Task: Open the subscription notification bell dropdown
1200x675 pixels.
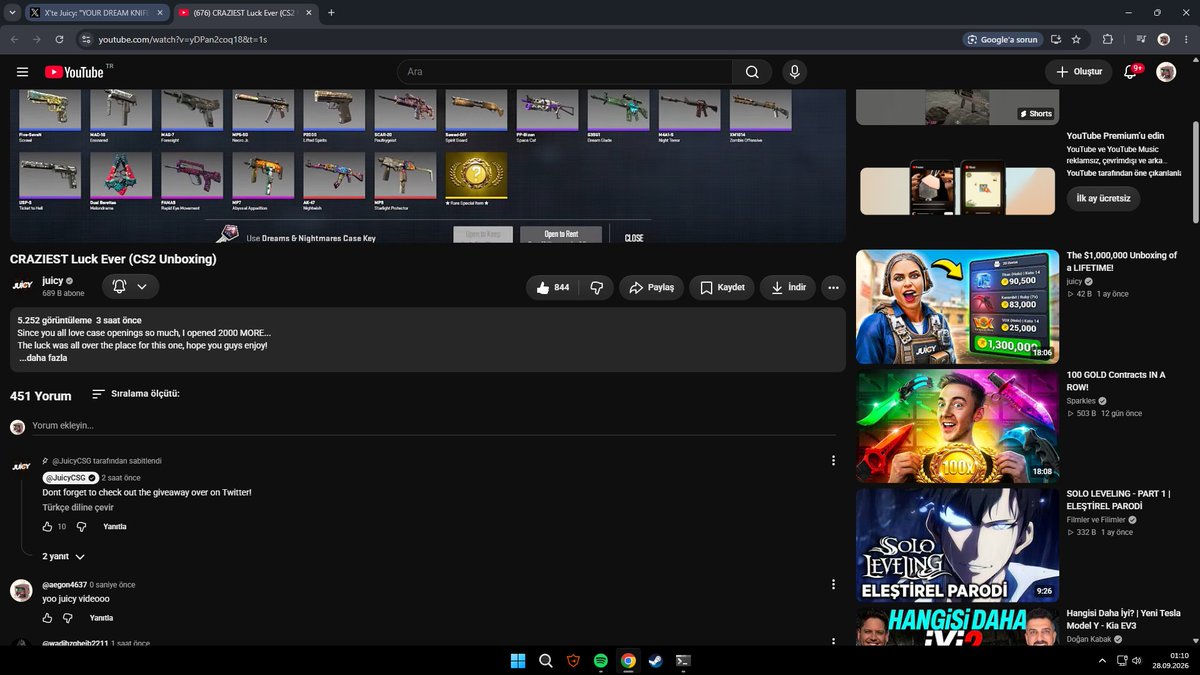Action: coord(131,287)
